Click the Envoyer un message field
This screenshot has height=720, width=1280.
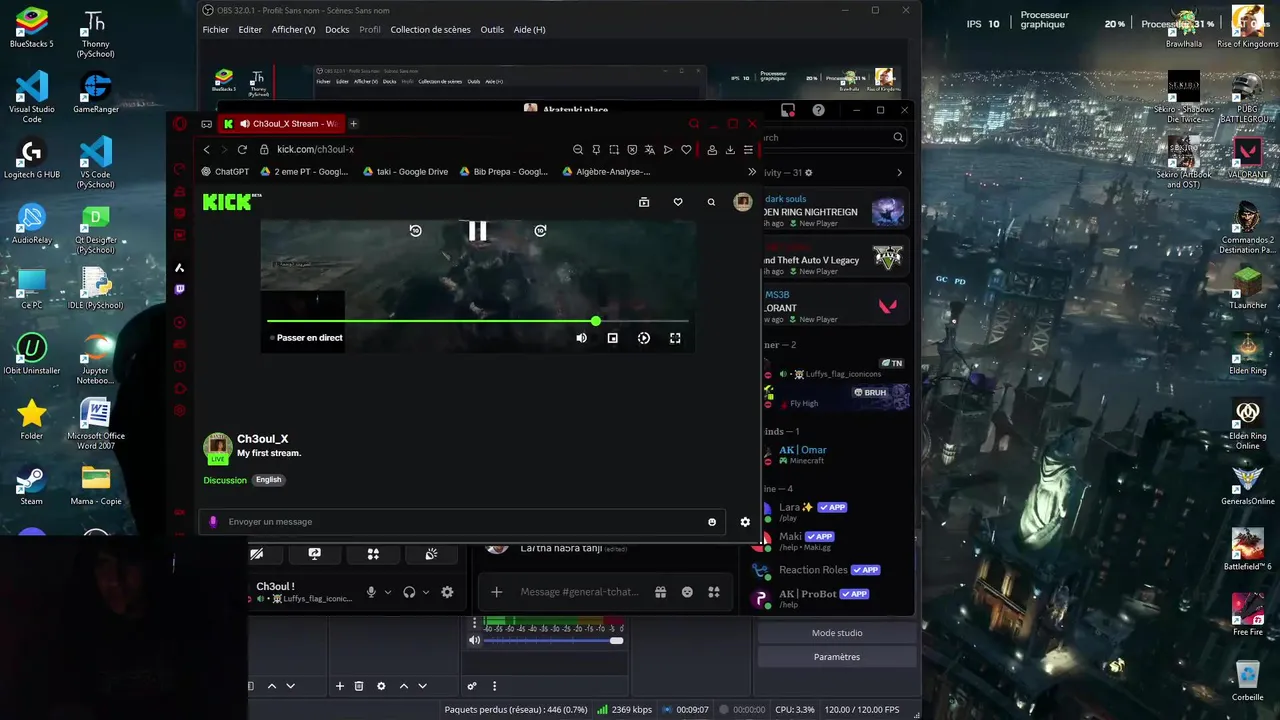pos(460,522)
